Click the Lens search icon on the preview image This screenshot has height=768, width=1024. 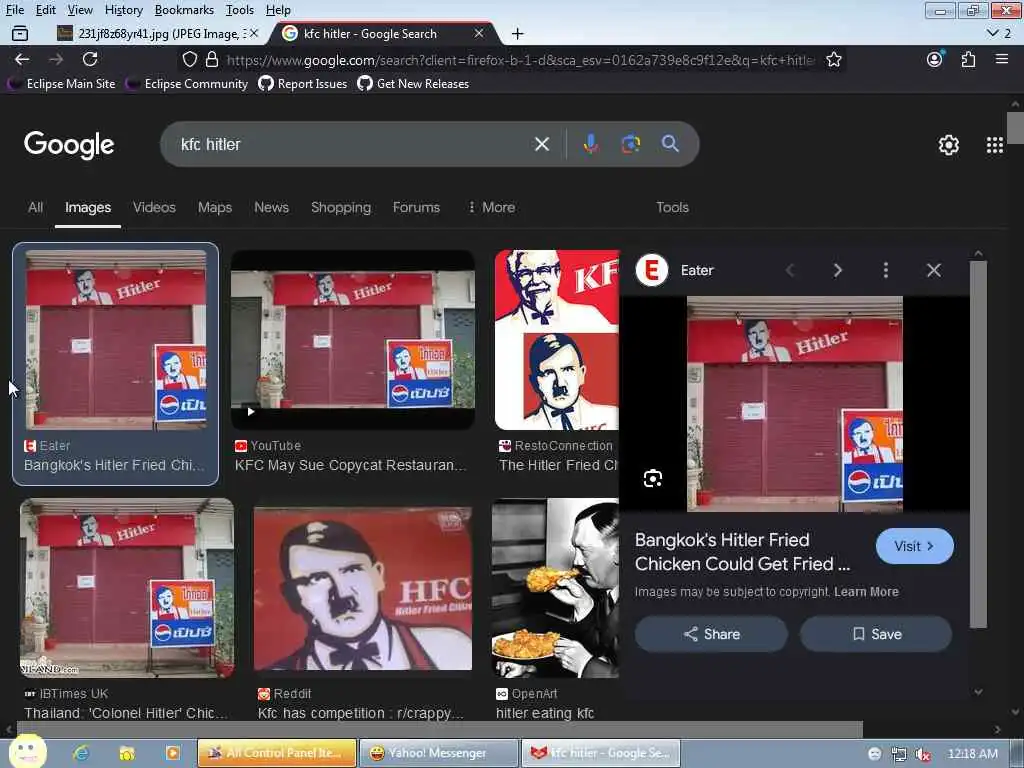[652, 479]
